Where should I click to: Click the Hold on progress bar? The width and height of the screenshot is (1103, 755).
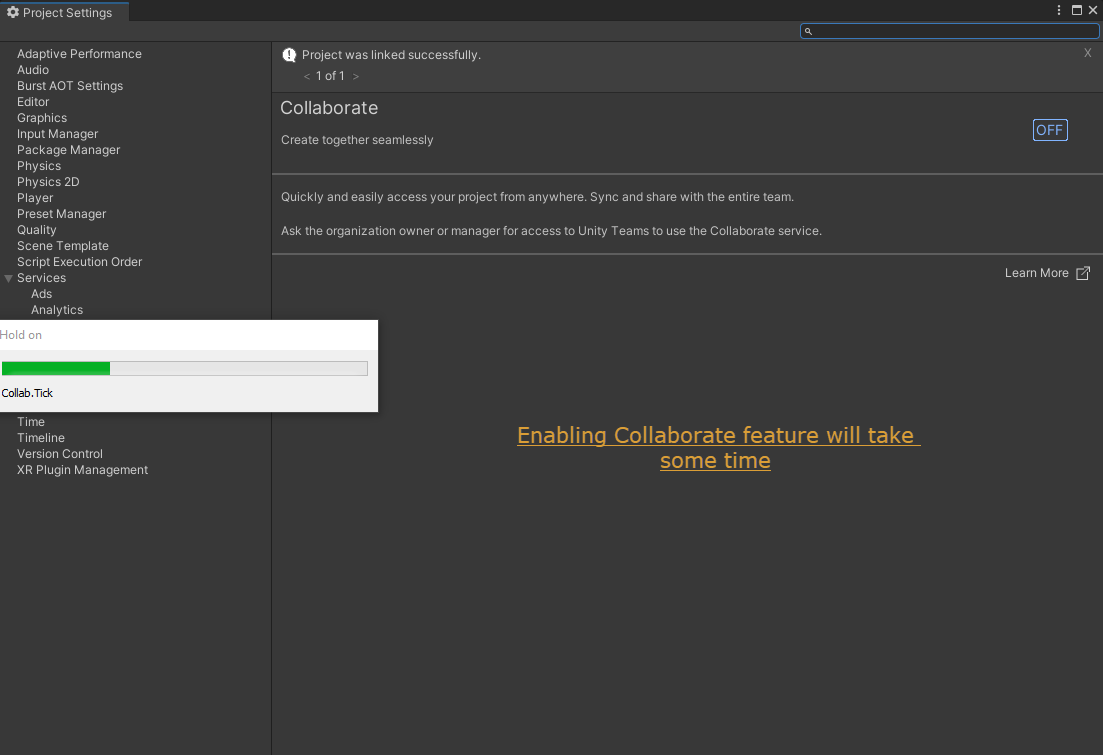pos(184,368)
